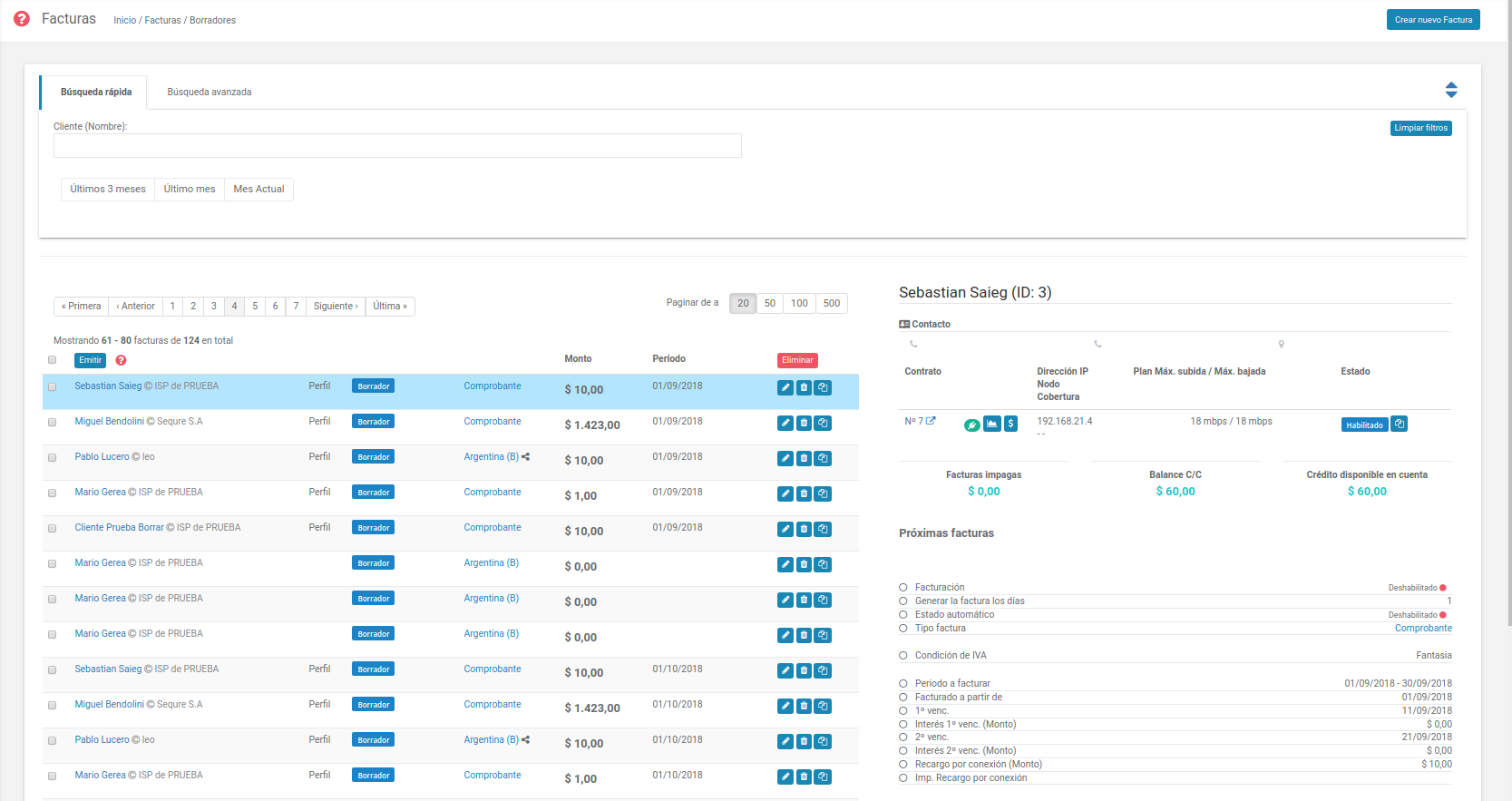
Task: Delete the first Sebastian Saieg 01/09/2018 invoice
Action: [804, 387]
